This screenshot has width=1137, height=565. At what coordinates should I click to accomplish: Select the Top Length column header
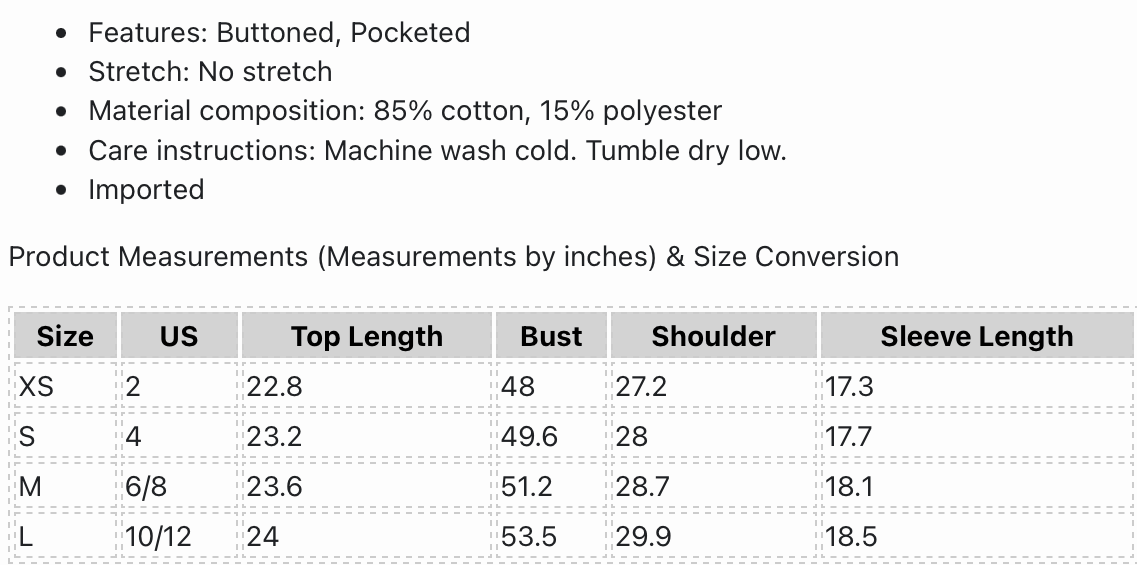367,337
